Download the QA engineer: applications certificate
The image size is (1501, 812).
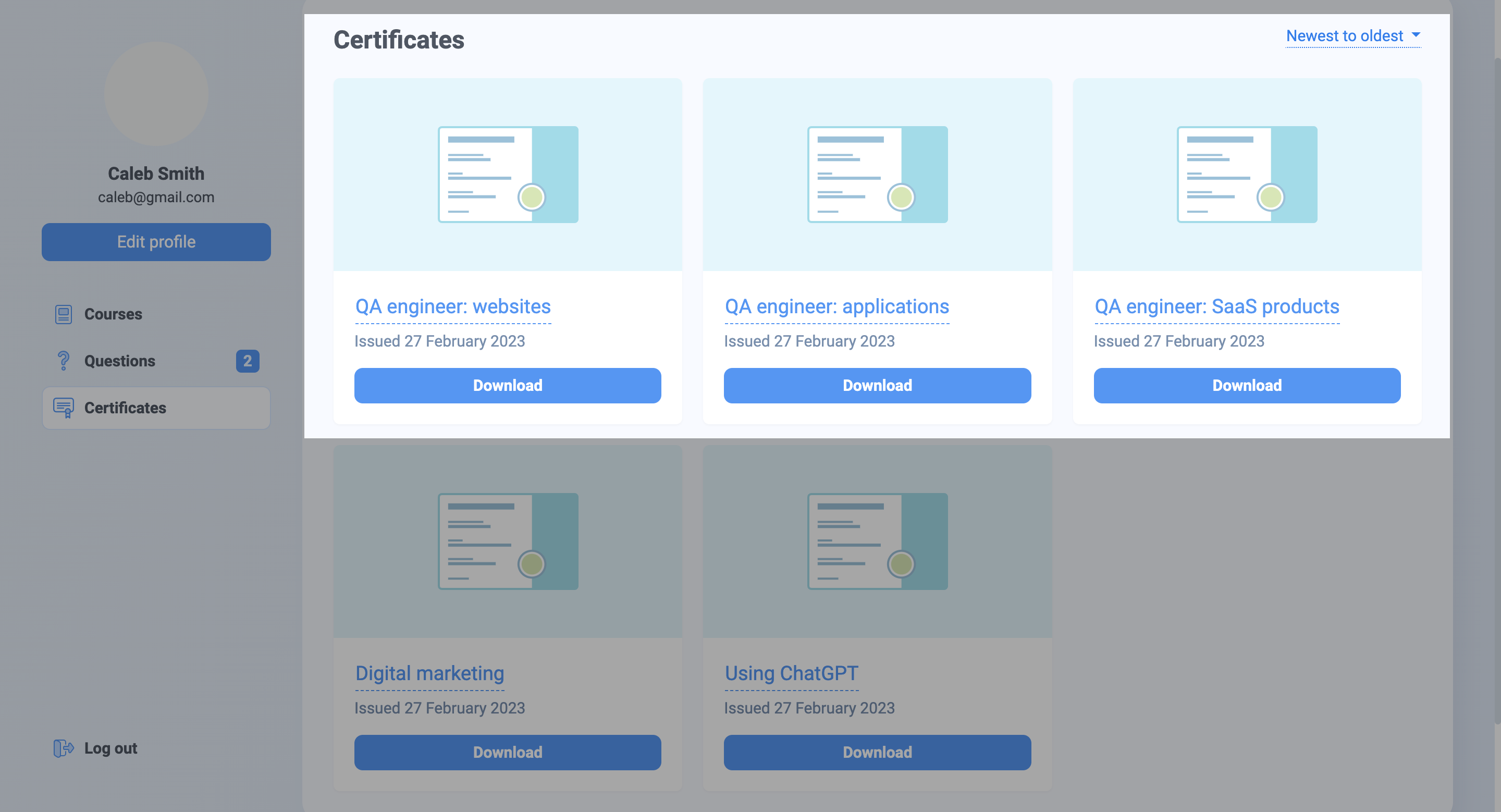(877, 385)
